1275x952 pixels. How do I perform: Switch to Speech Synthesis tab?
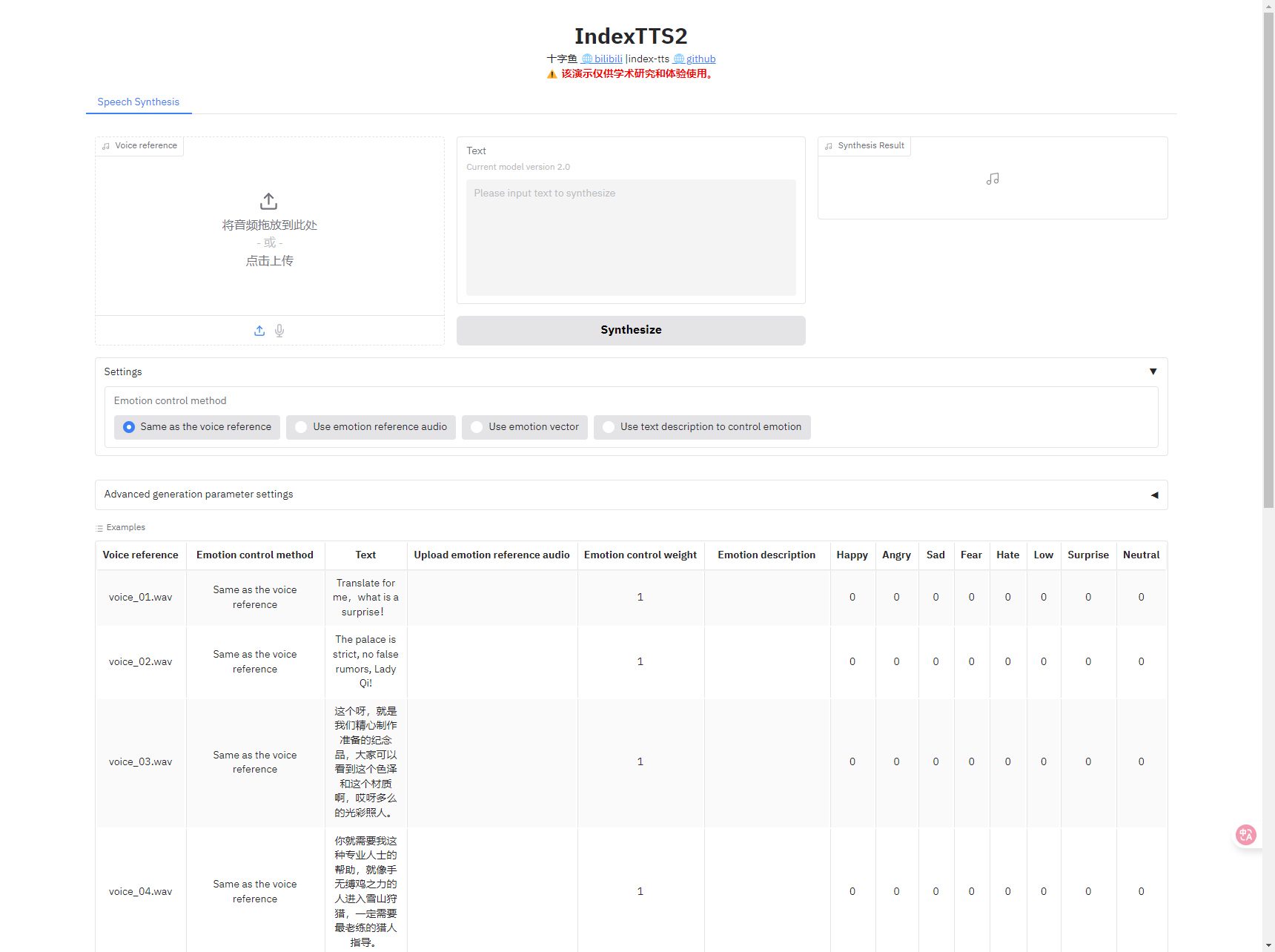point(139,102)
